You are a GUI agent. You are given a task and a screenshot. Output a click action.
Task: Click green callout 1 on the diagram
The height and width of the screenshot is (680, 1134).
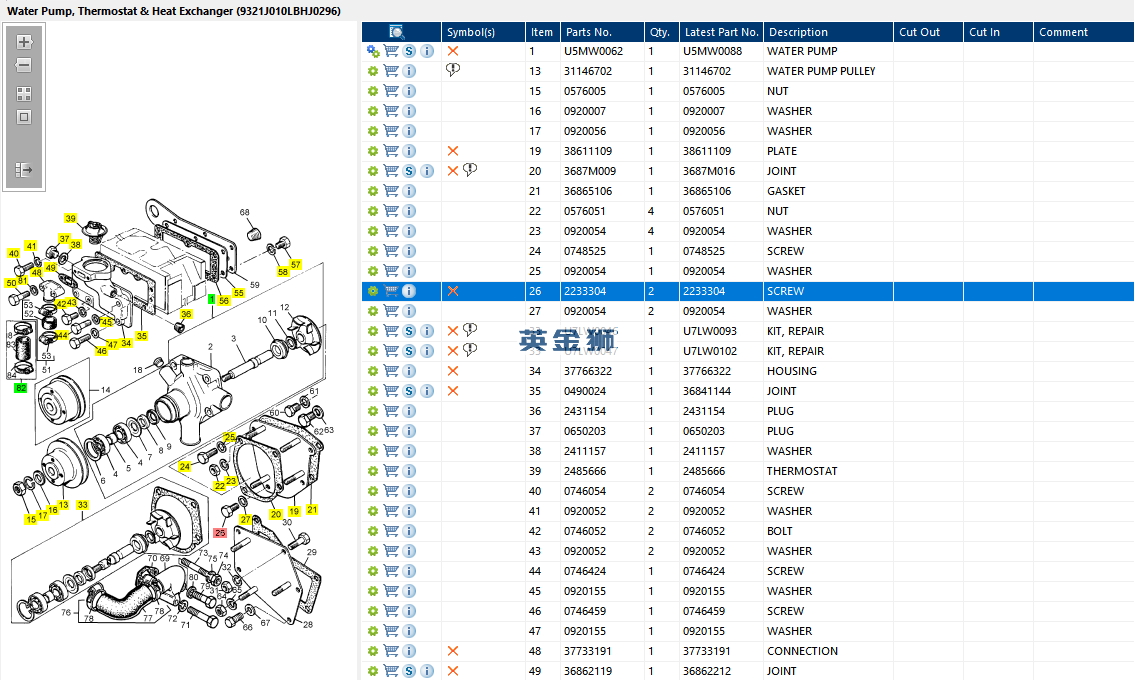coord(211,299)
